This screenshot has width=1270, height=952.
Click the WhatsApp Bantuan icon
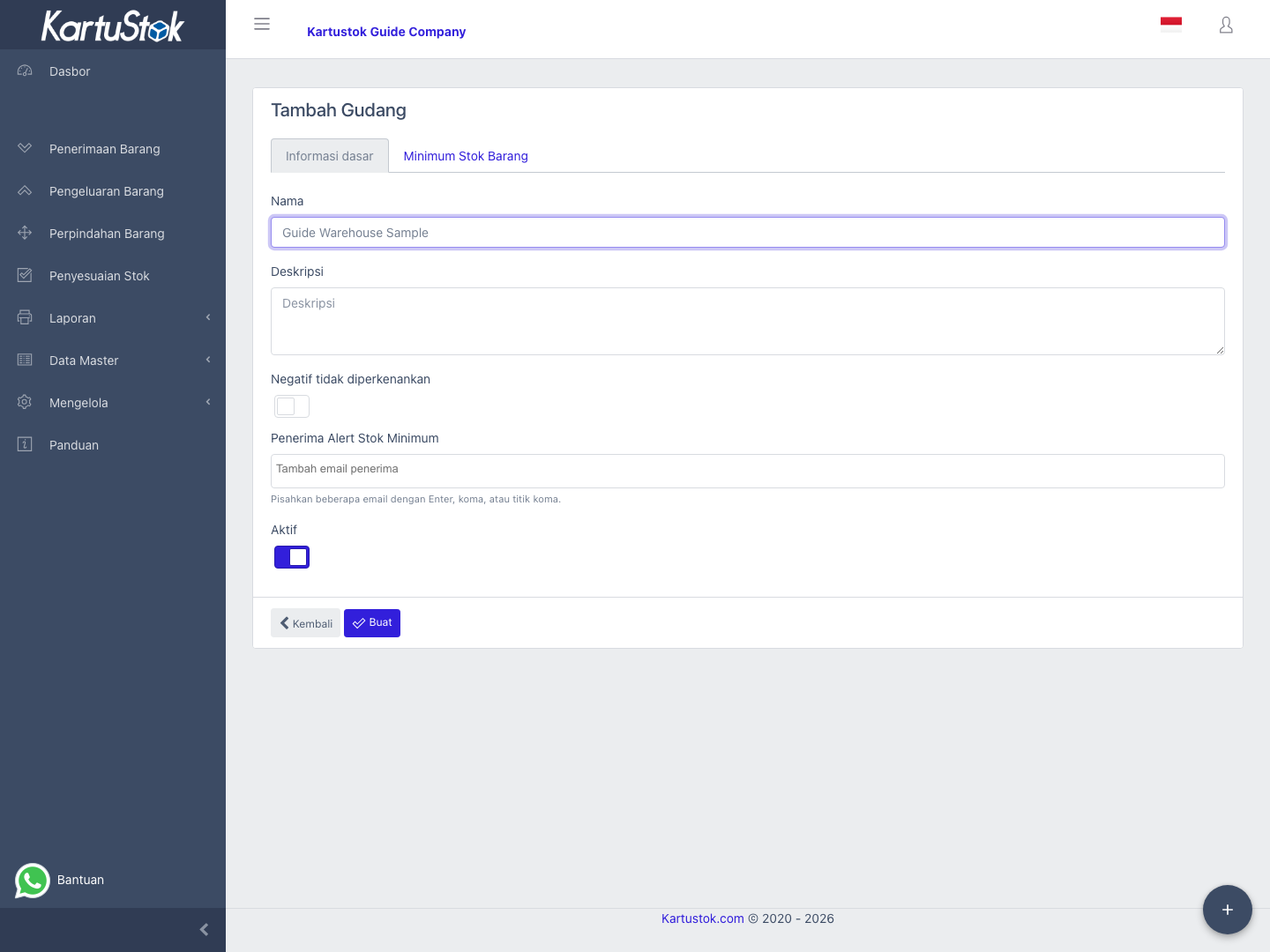click(33, 880)
